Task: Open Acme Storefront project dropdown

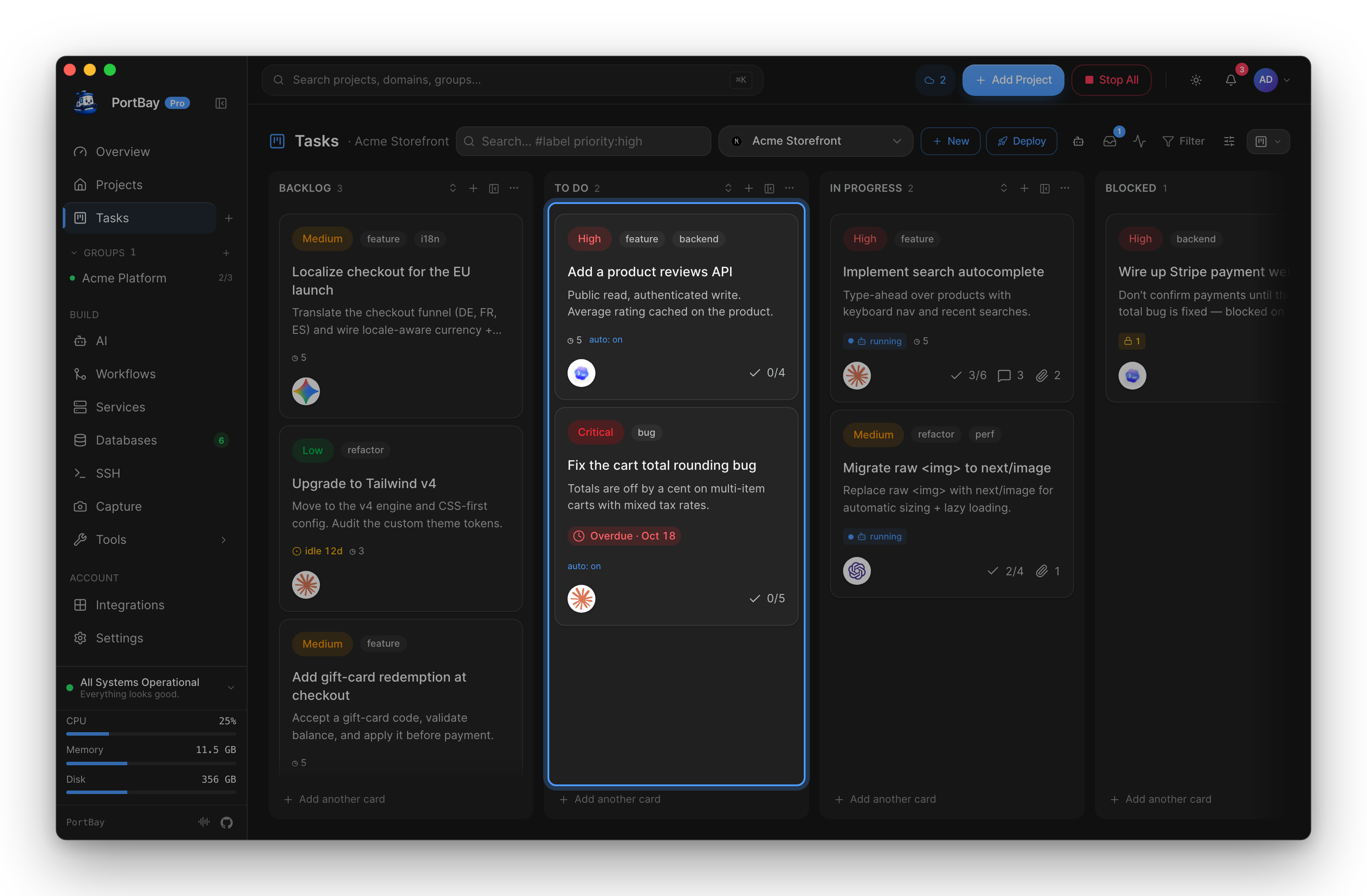Action: point(815,141)
